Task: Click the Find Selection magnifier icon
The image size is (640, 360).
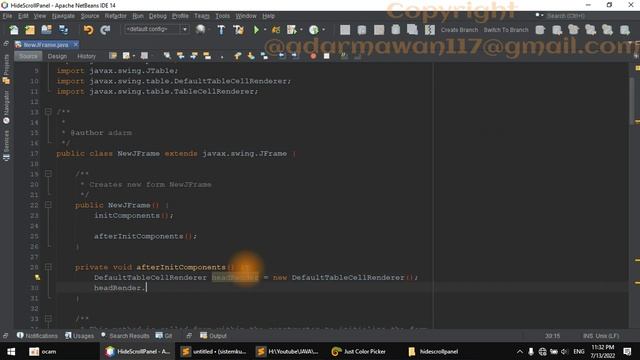Action: tap(167, 56)
